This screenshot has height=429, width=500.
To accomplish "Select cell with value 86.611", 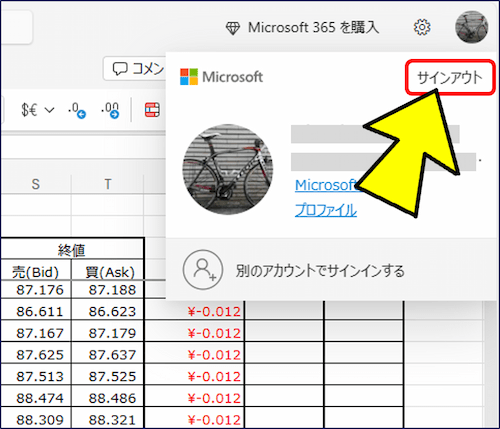I will pyautogui.click(x=36, y=310).
